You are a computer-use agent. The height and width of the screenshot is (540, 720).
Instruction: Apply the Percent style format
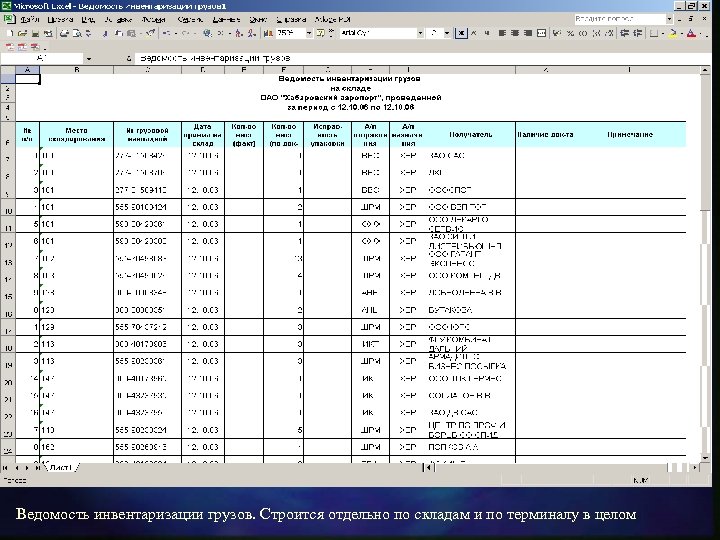(570, 33)
